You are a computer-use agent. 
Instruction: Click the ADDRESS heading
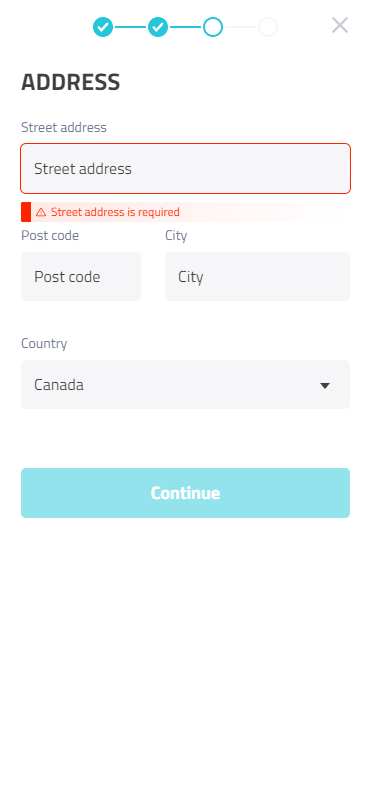tap(71, 83)
